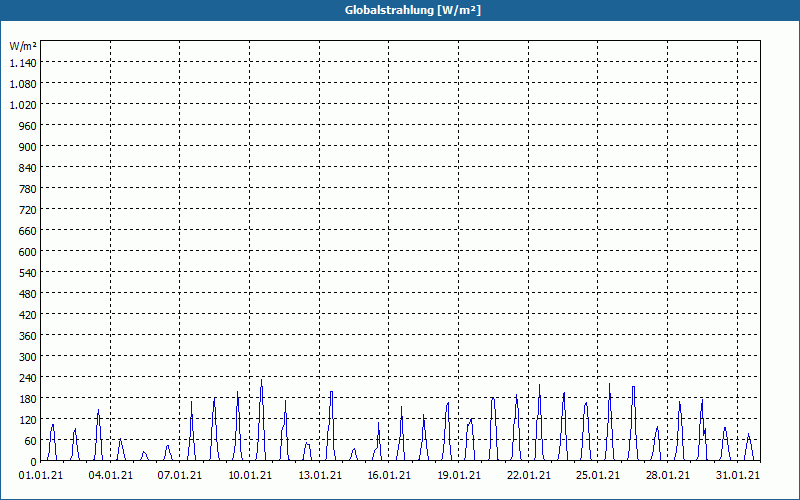The image size is (800, 500).
Task: Click the 28.01.21 date label
Action: pyautogui.click(x=668, y=476)
